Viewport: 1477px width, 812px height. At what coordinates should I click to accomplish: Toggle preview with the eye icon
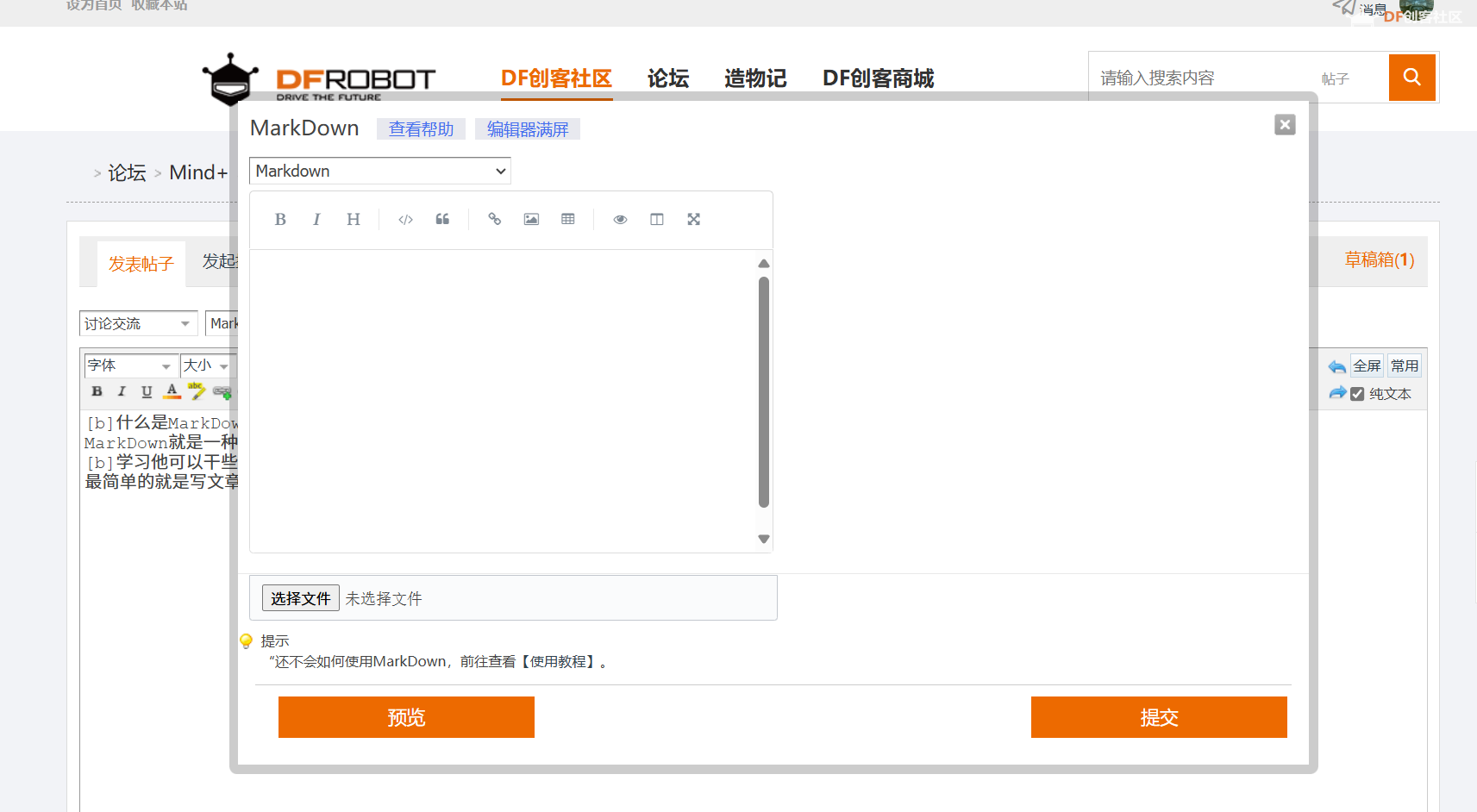620,220
